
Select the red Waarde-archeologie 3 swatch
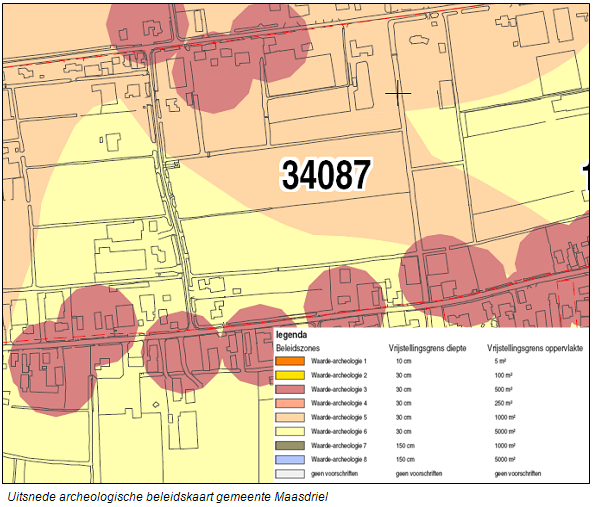point(290,389)
